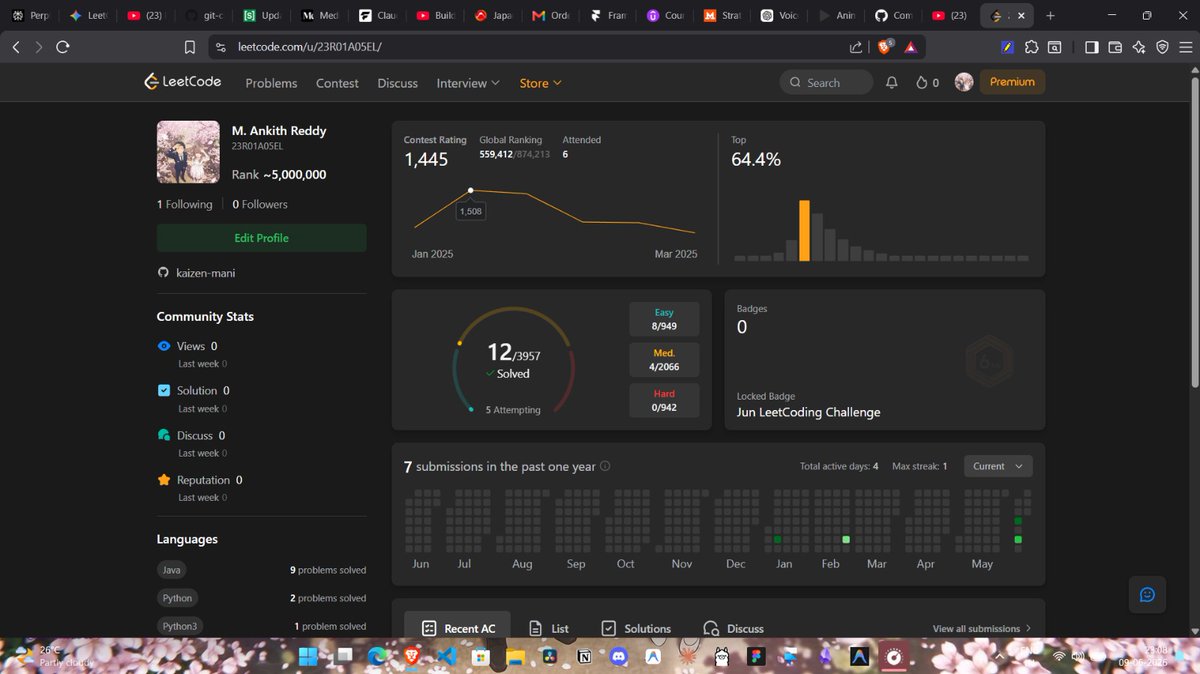Viewport: 1200px width, 674px height.
Task: Open File Explorer from the taskbar
Action: pyautogui.click(x=515, y=656)
